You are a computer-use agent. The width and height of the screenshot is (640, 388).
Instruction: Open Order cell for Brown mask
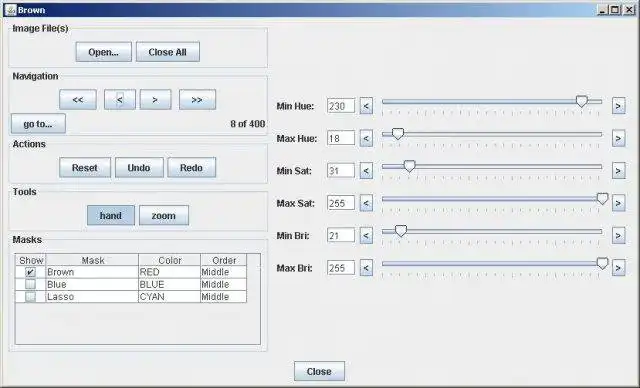[224, 272]
